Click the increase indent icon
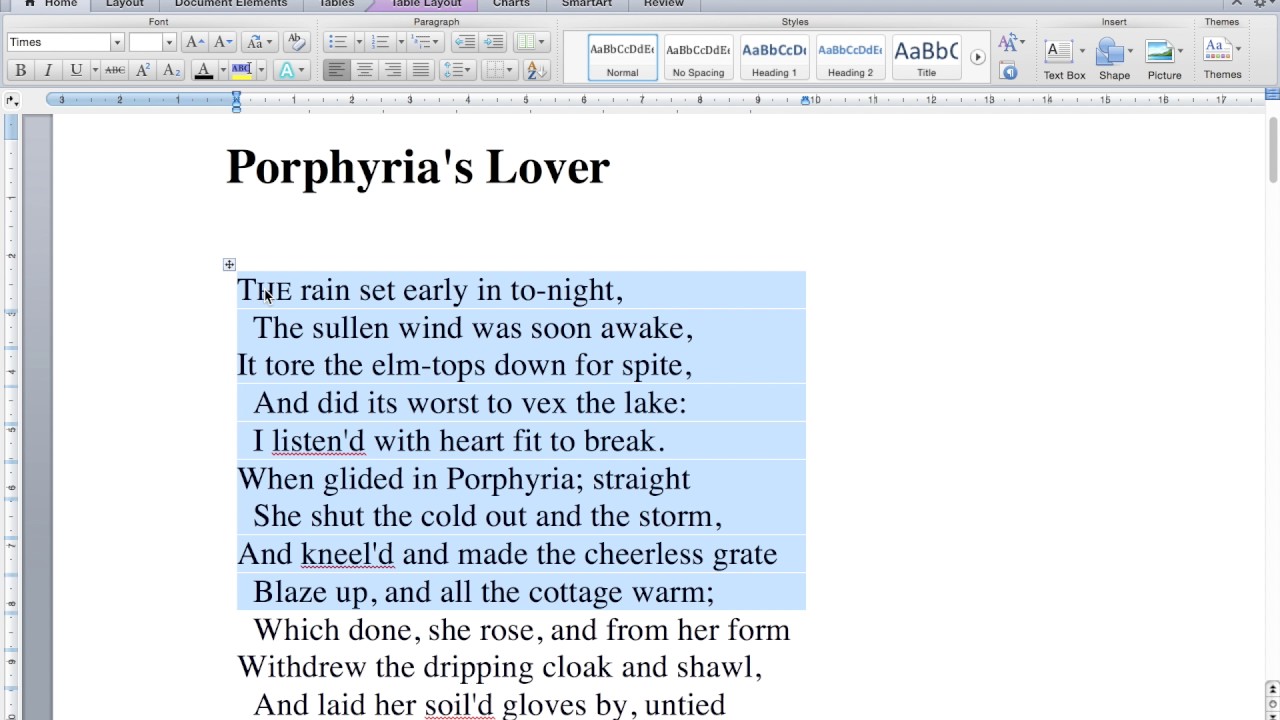 click(493, 42)
